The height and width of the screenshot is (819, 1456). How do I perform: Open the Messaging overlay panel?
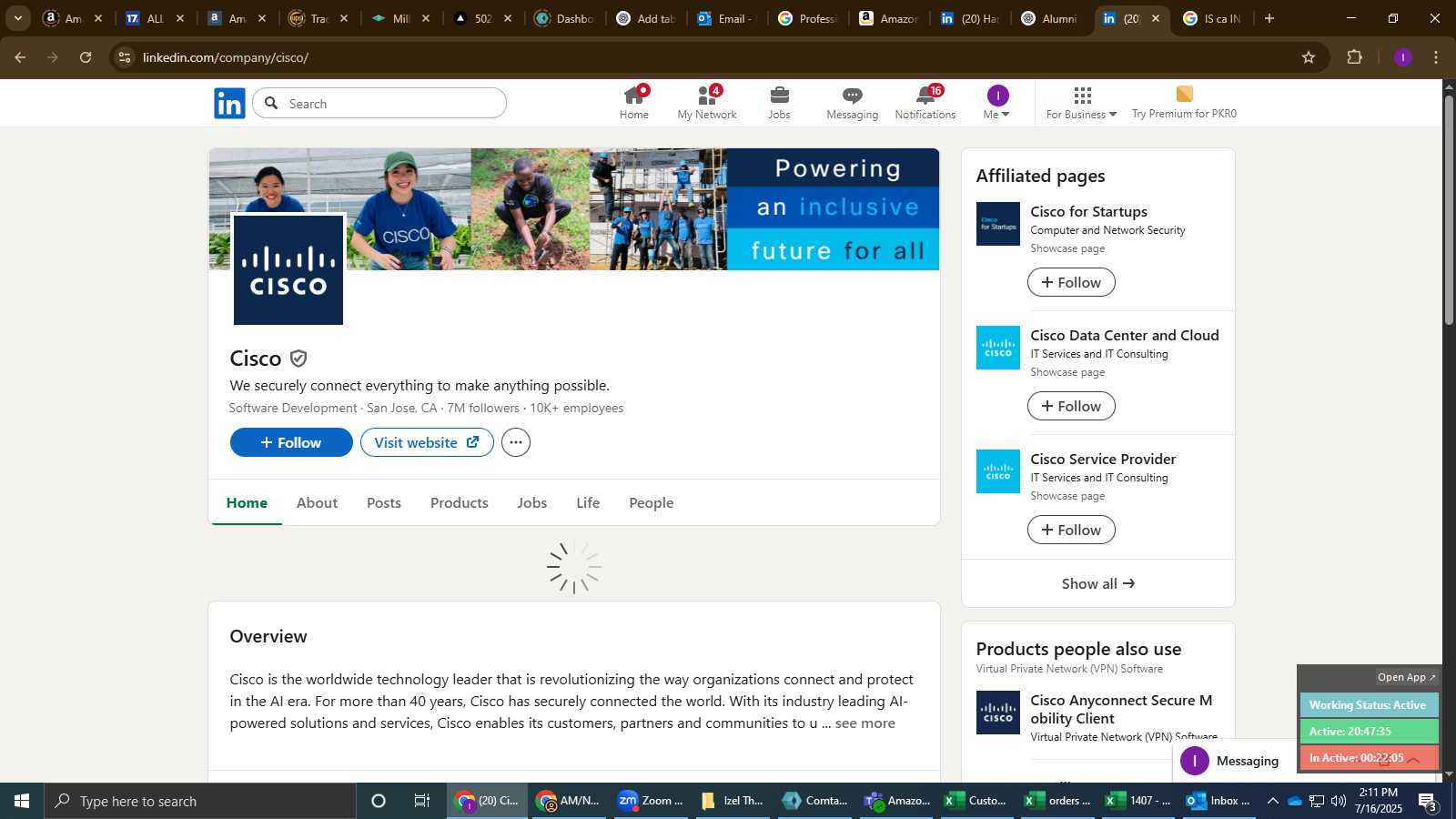click(x=1247, y=761)
